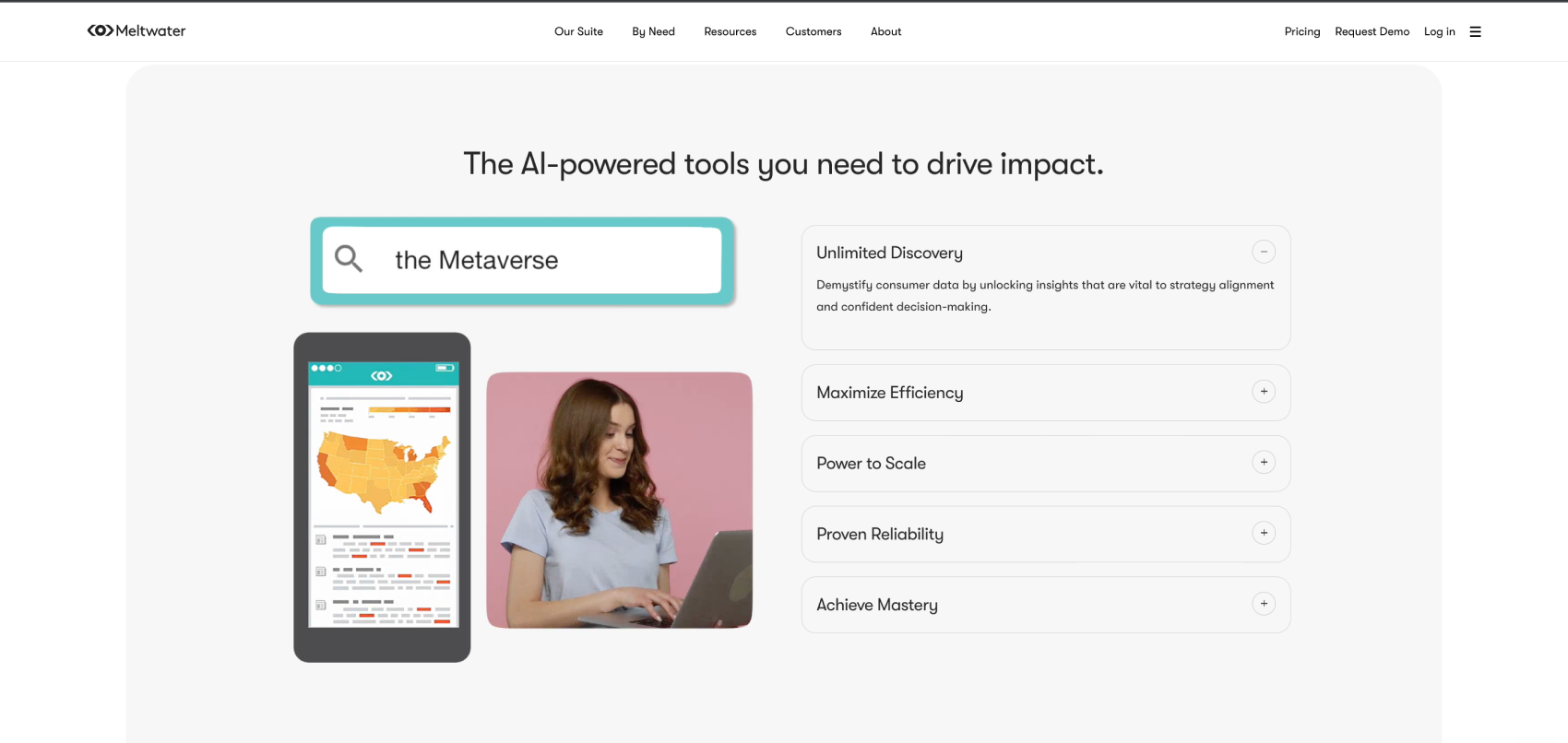Image resolution: width=1568 pixels, height=743 pixels.
Task: Open the By Need menu
Action: [x=653, y=31]
